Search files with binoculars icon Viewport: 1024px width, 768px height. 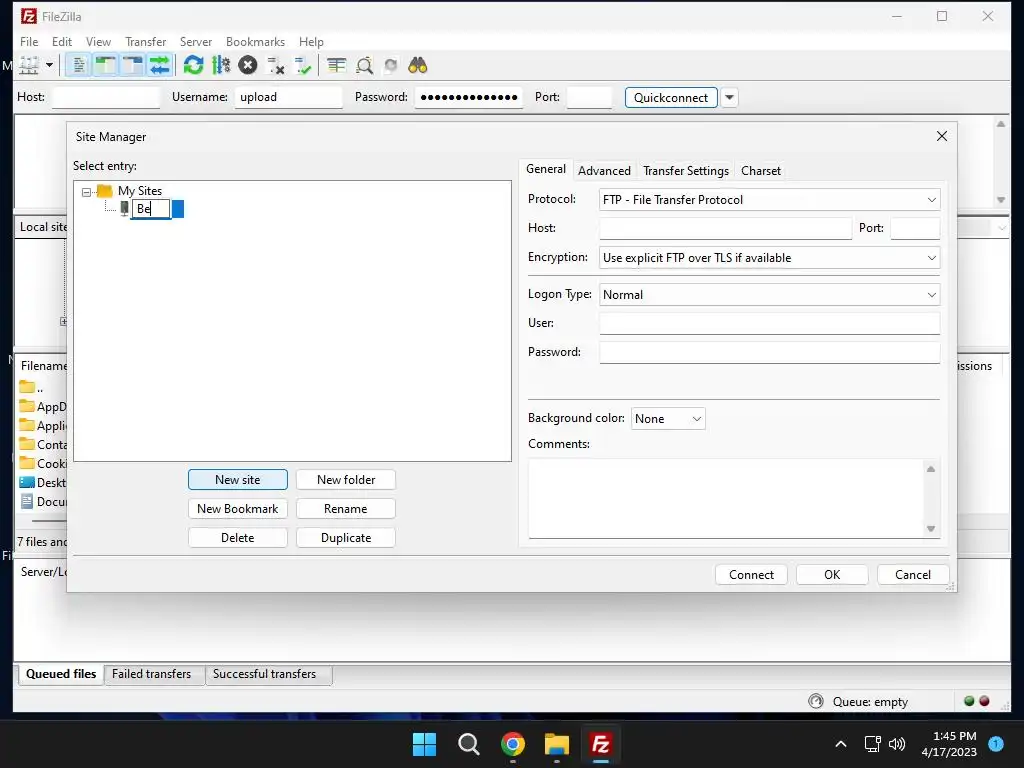(x=418, y=65)
